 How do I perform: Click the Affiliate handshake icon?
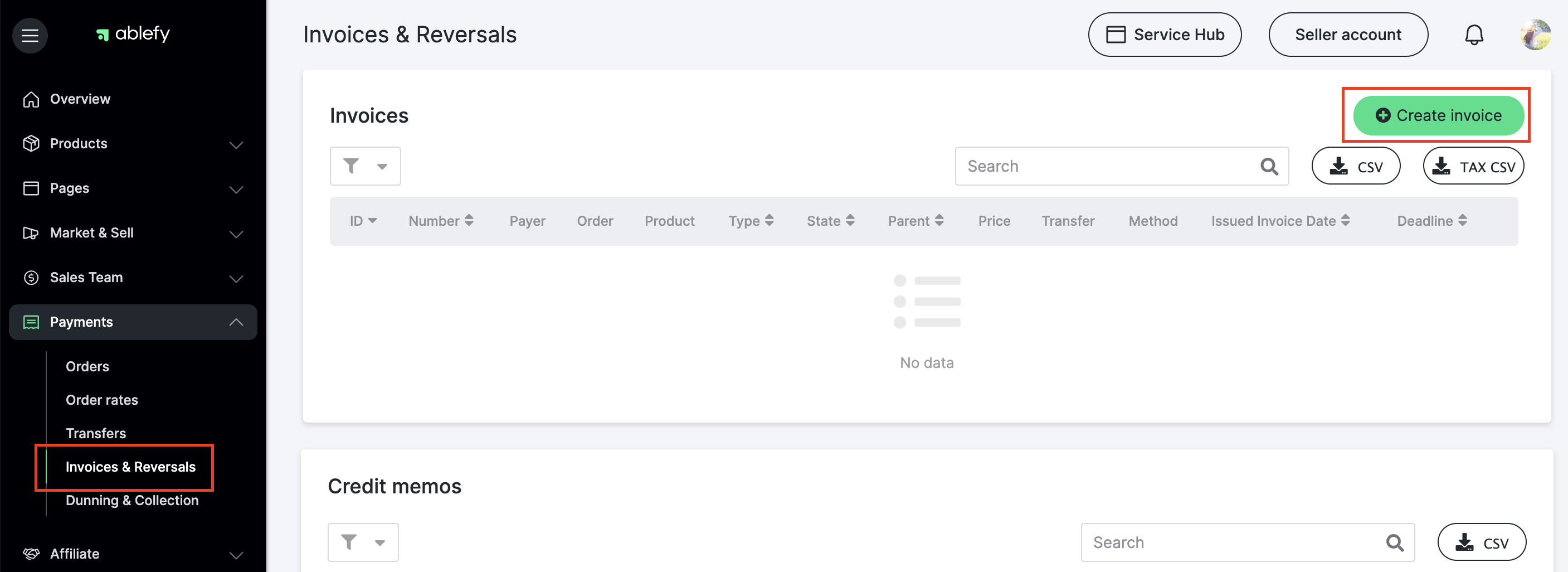(x=31, y=554)
